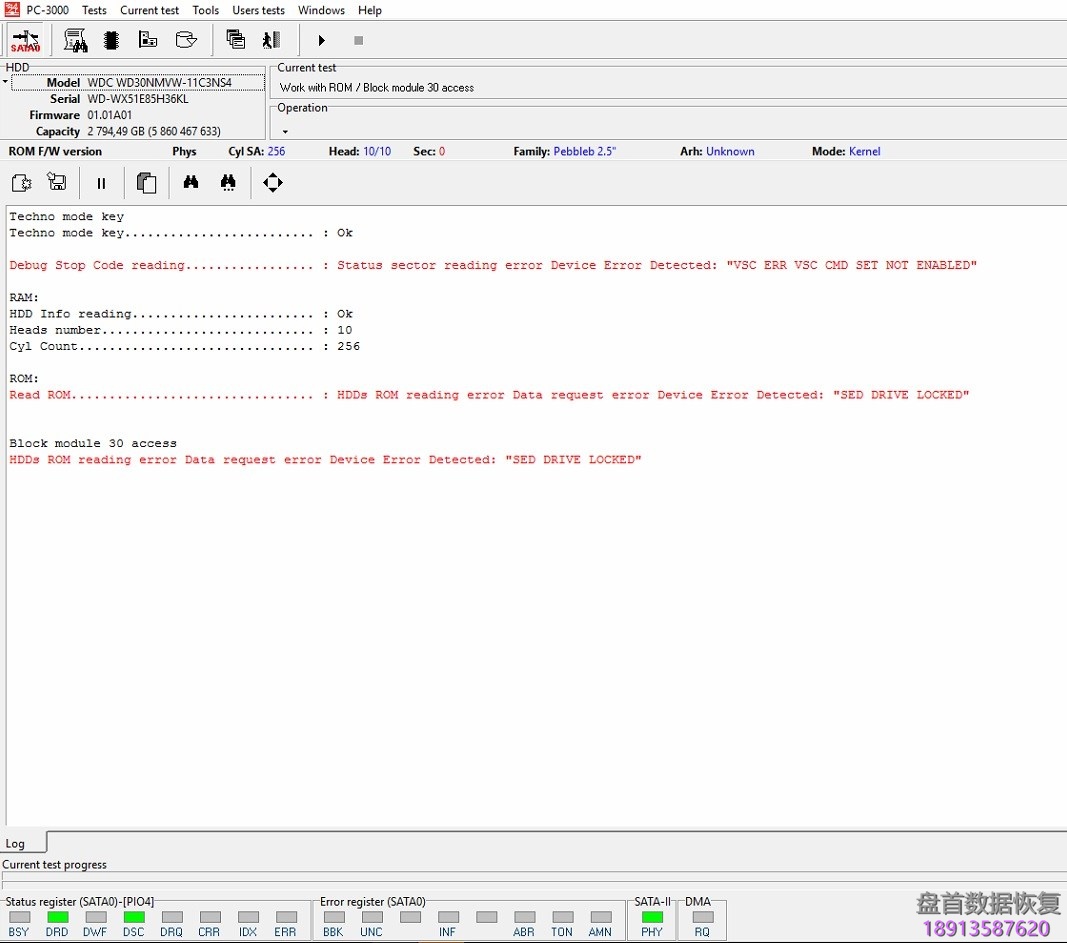Open the resources panel icon next to the chip
This screenshot has width=1067, height=943.
tap(148, 40)
